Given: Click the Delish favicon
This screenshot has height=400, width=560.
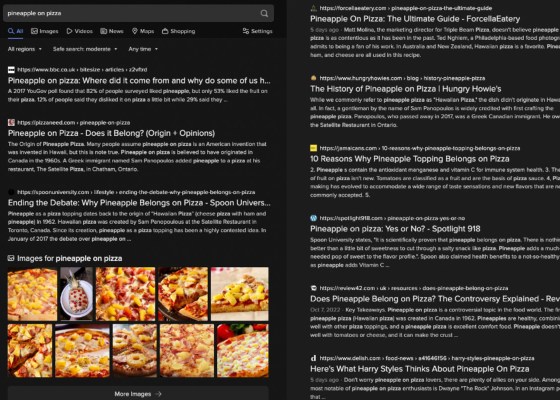Looking at the screenshot, I should click(x=314, y=358).
